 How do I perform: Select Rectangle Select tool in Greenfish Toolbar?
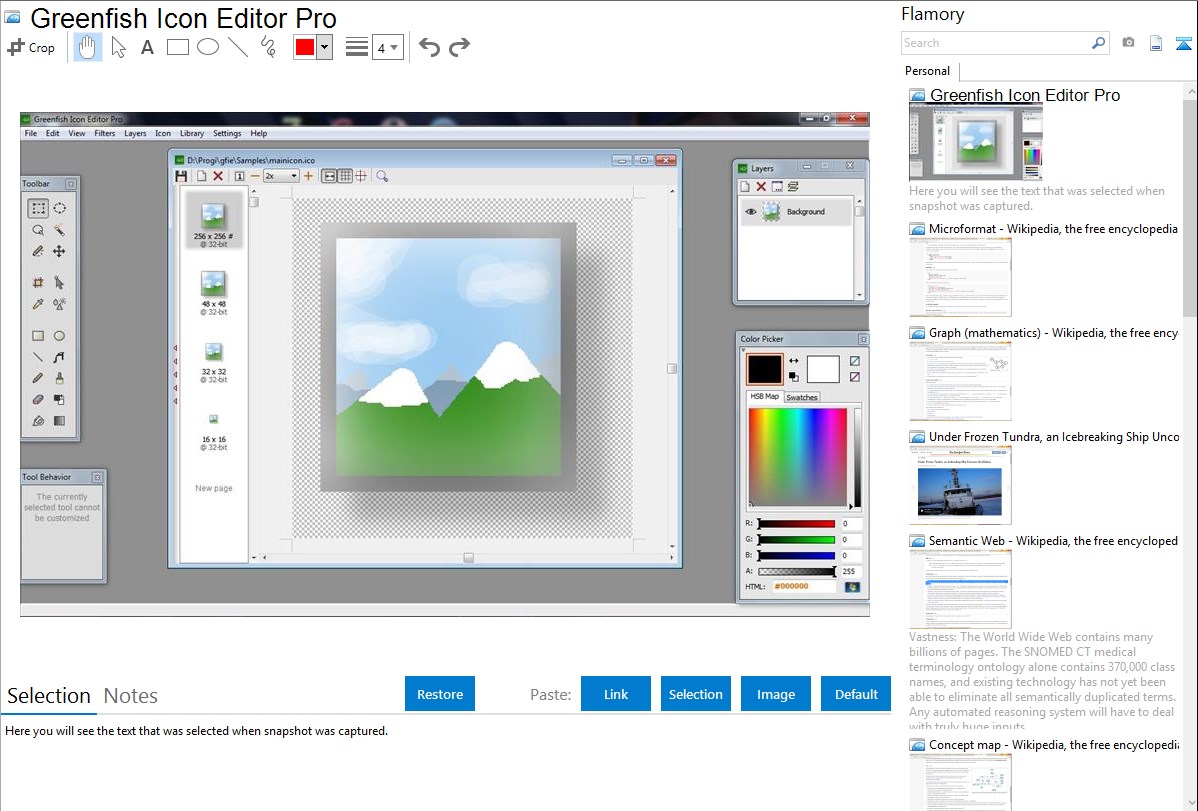38,208
